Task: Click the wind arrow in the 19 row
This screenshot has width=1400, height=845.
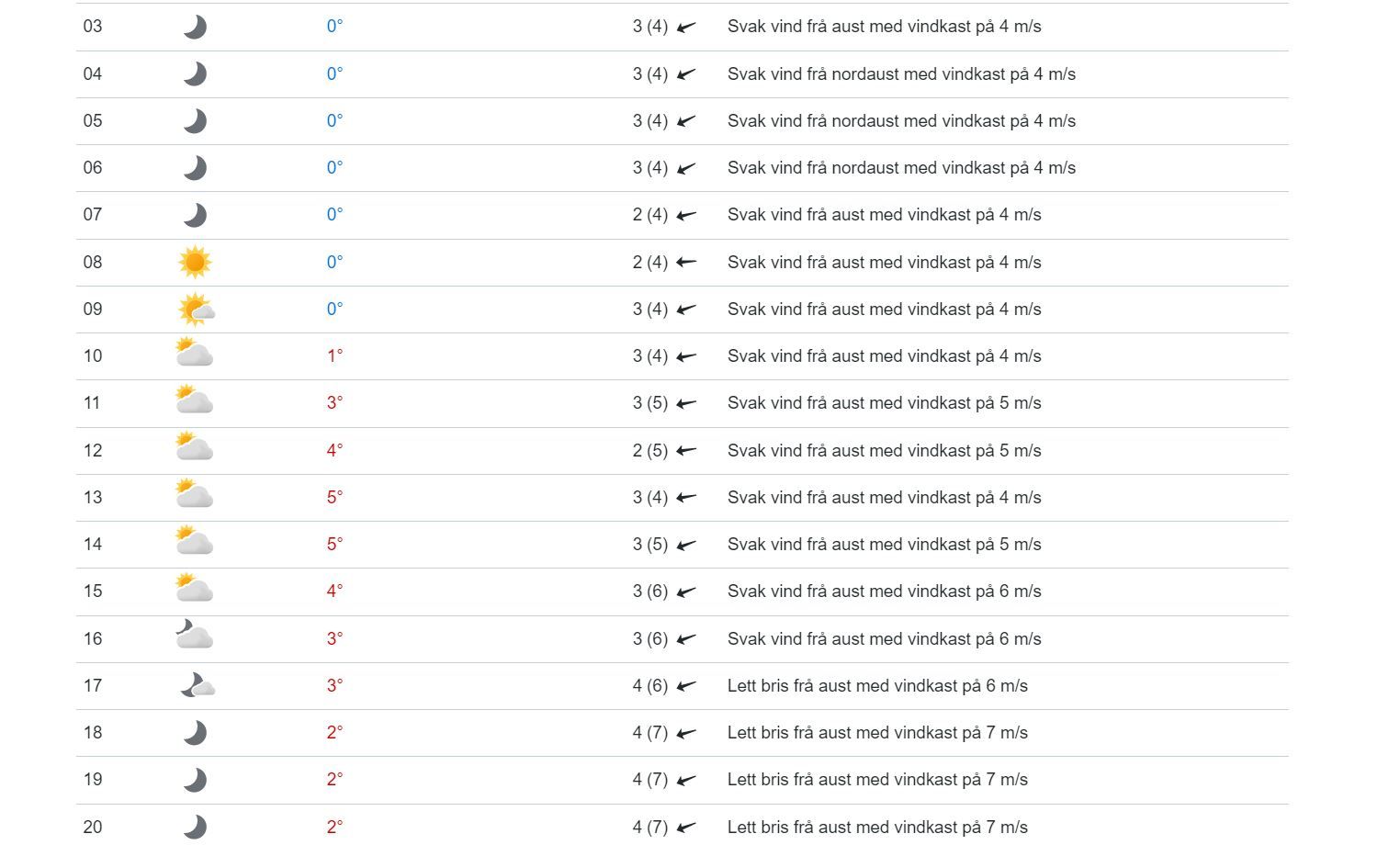Action: point(686,780)
